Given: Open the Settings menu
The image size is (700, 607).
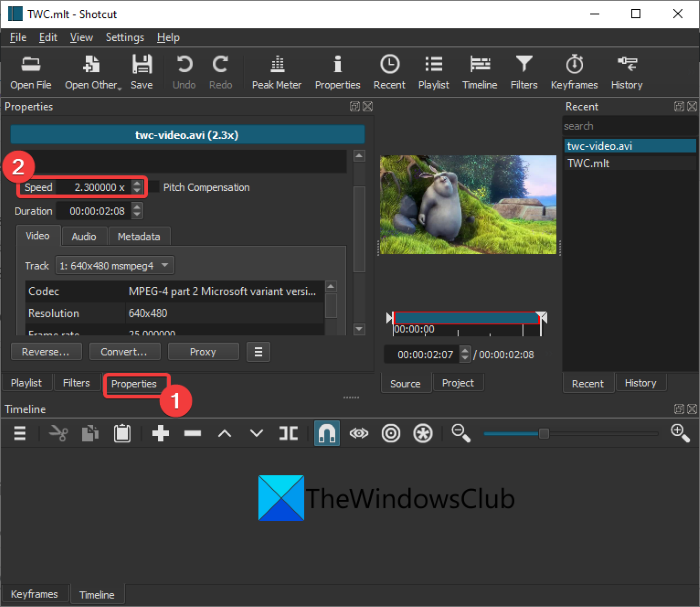Looking at the screenshot, I should click(x=125, y=37).
